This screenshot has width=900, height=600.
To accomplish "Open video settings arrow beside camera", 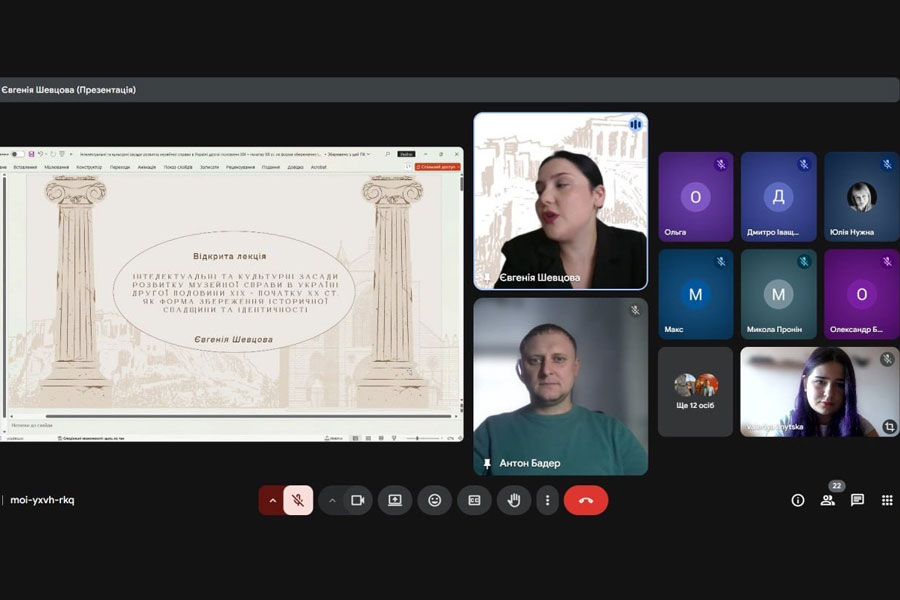I will [x=332, y=500].
